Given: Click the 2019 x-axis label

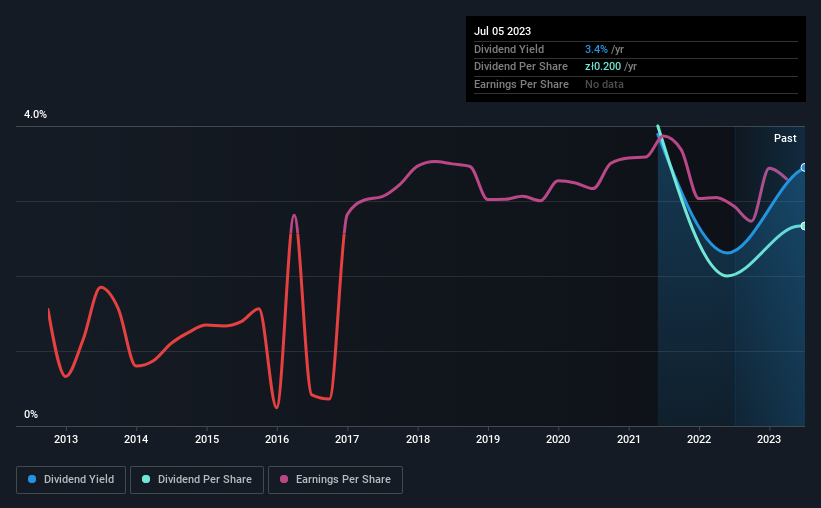Looking at the screenshot, I should pos(488,439).
